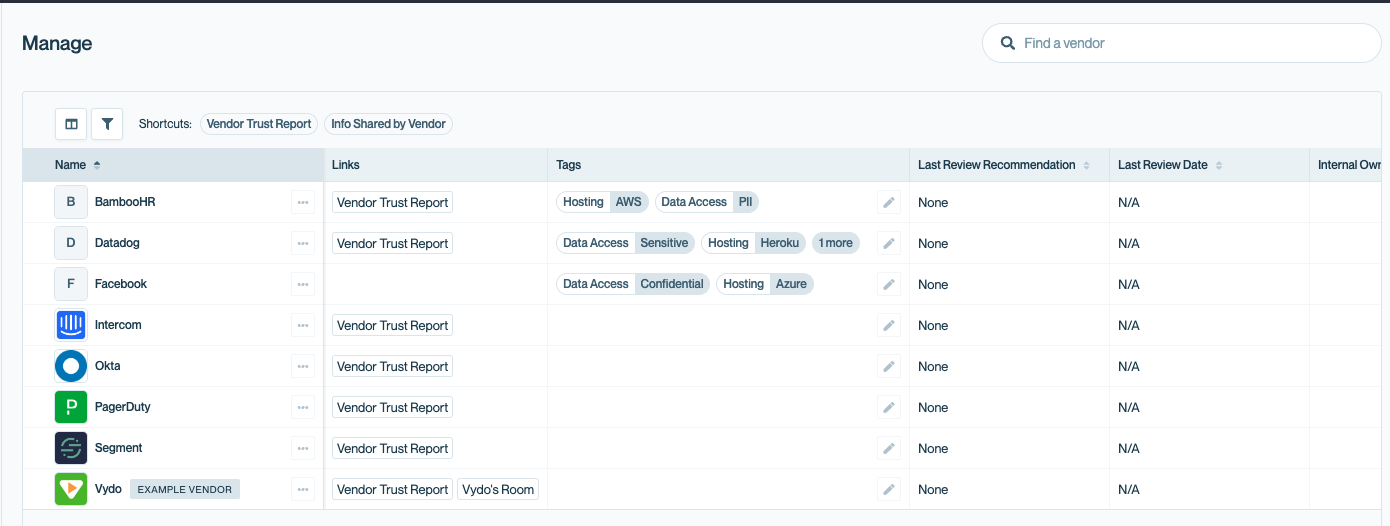The width and height of the screenshot is (1390, 526).
Task: Click the Find a vendor search field
Action: (x=1190, y=43)
